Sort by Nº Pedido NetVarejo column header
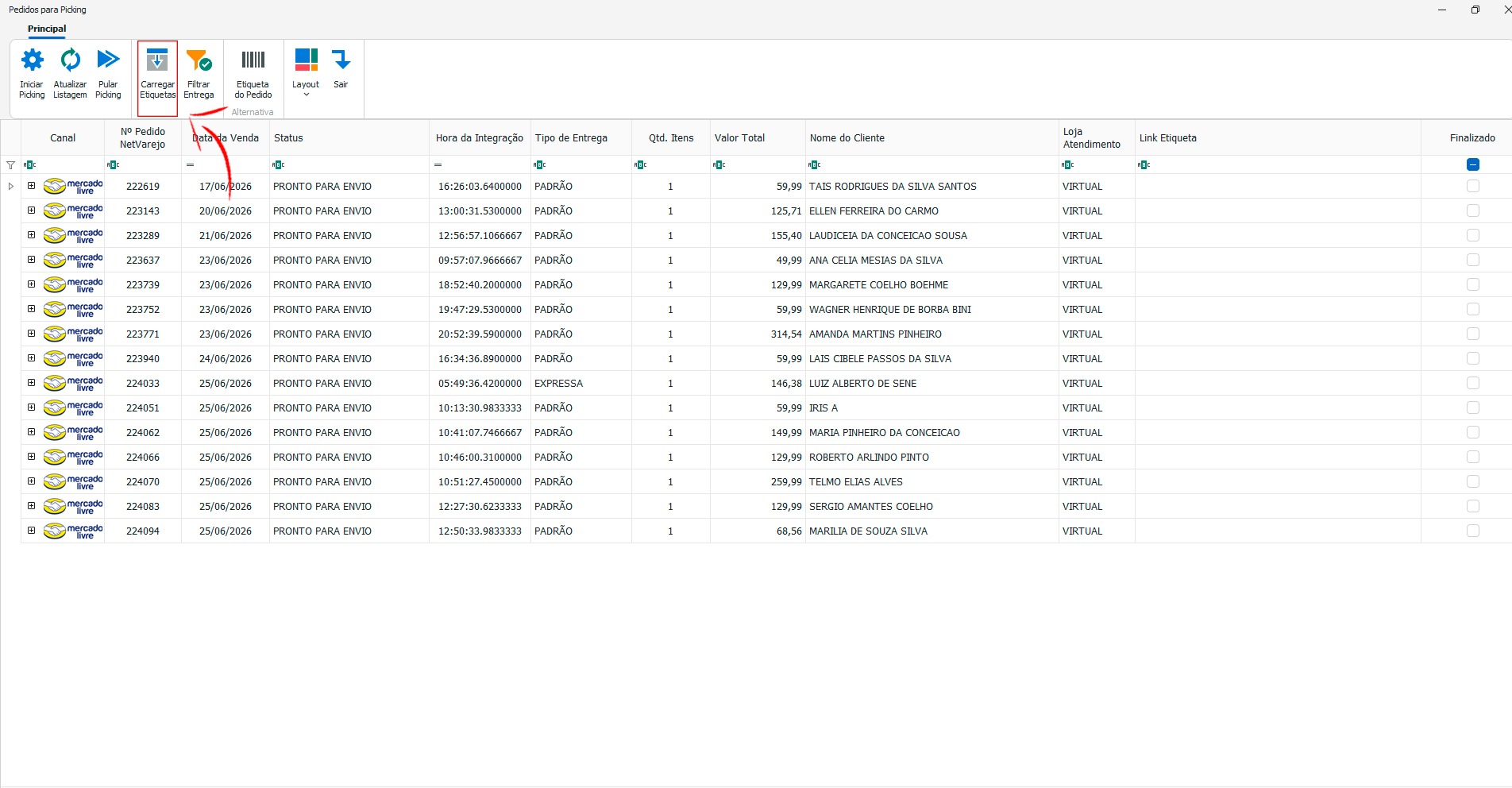 pyautogui.click(x=143, y=138)
